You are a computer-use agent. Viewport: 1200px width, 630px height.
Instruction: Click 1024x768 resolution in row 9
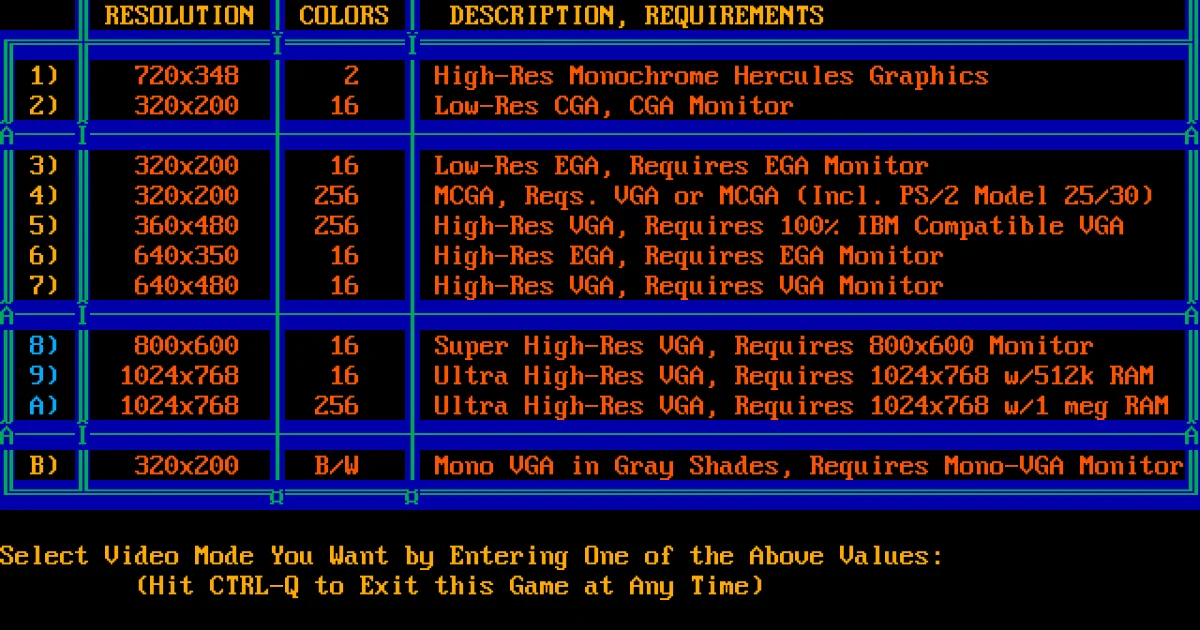(179, 376)
